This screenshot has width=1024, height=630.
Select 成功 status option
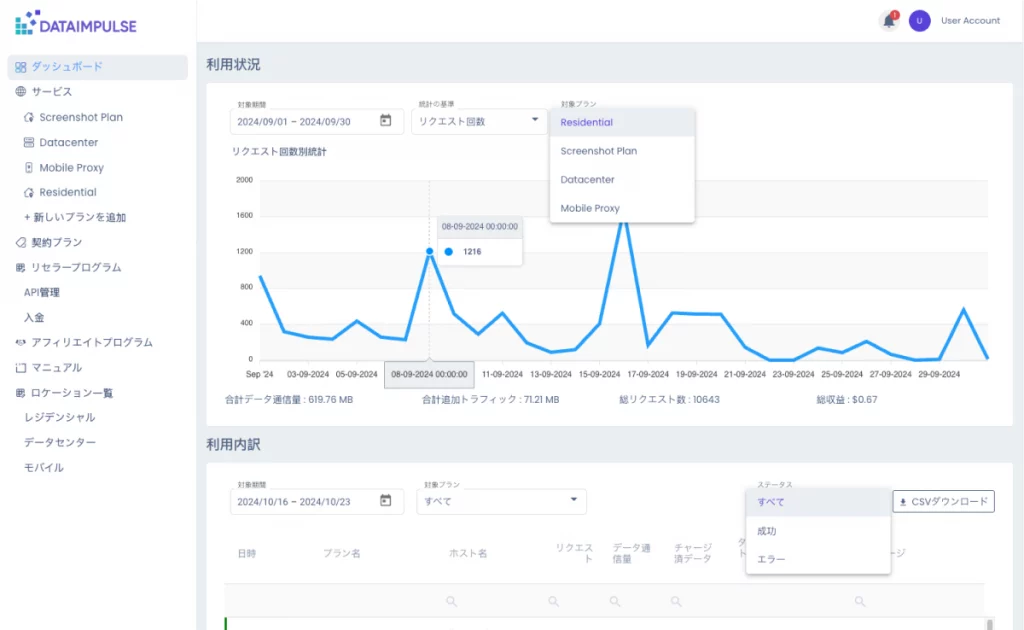(x=767, y=531)
